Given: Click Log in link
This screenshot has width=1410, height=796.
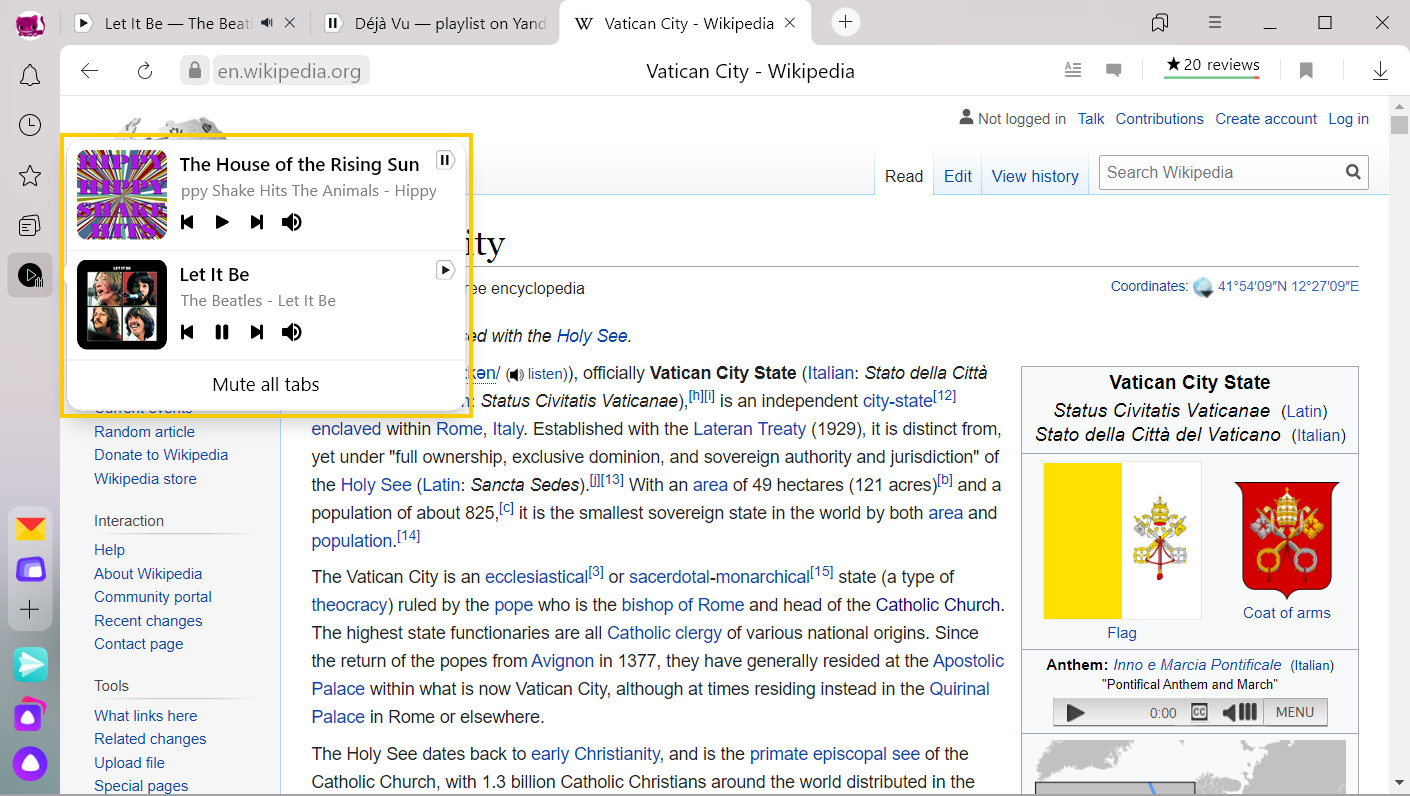Looking at the screenshot, I should 1348,119.
